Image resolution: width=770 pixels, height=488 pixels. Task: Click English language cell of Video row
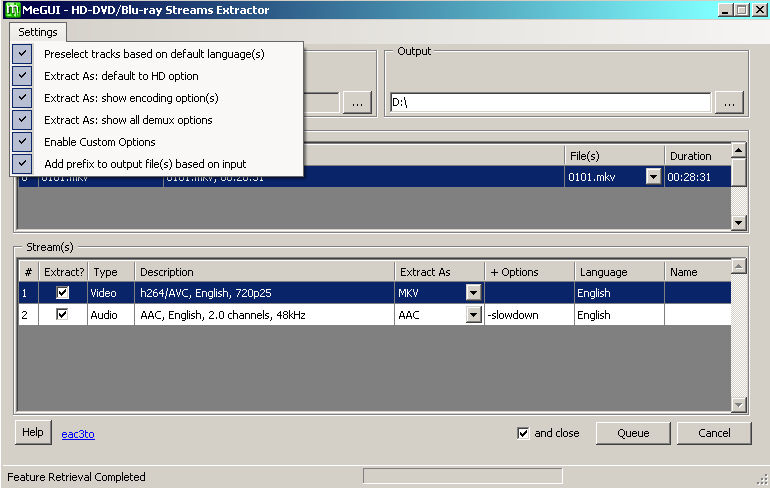[x=619, y=293]
